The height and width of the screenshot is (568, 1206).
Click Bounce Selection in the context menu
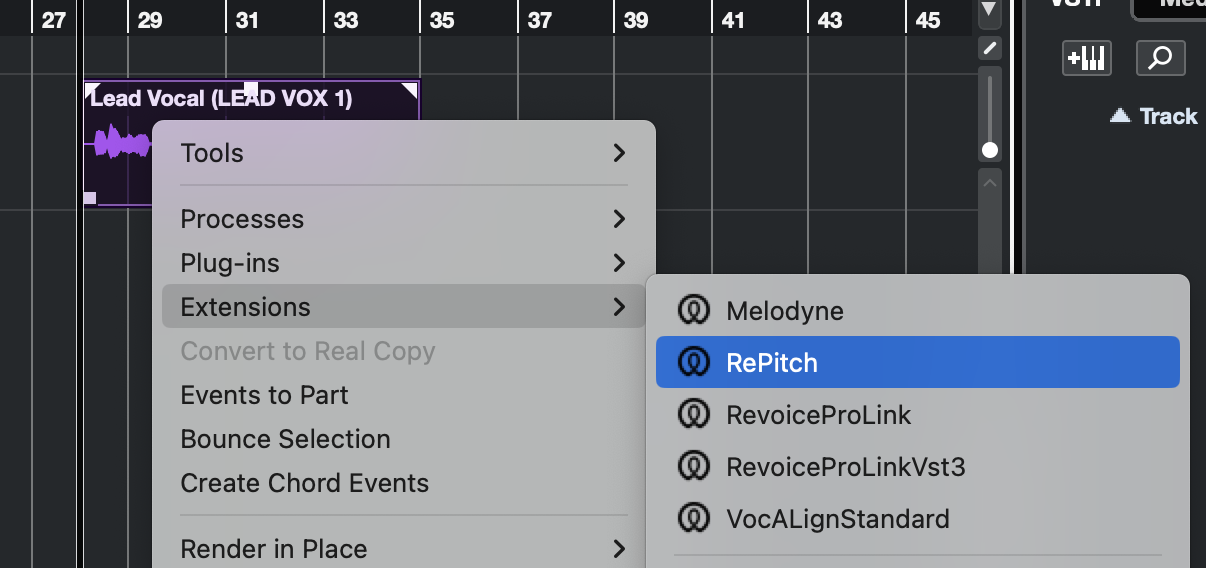(285, 439)
